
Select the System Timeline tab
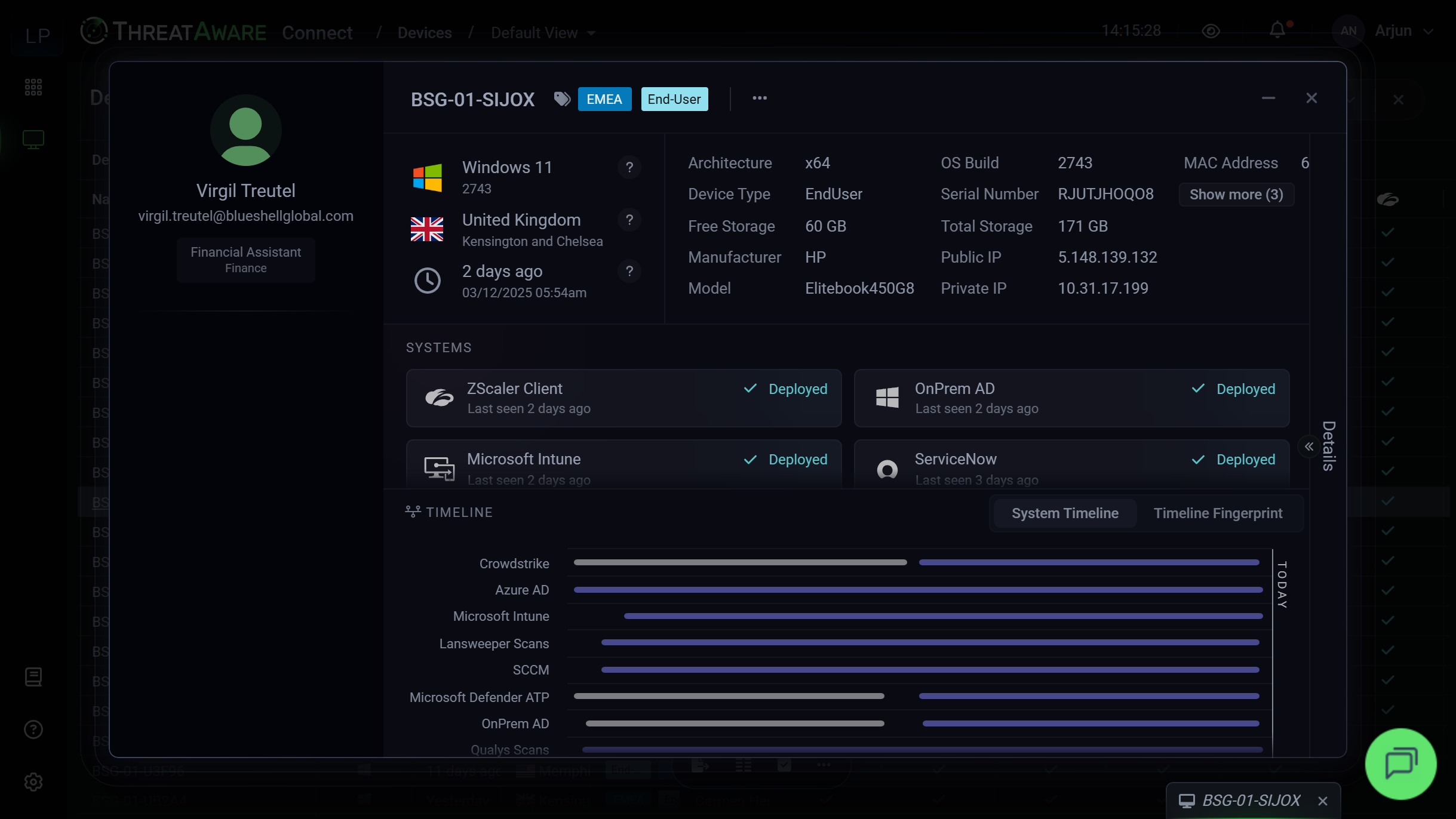[1065, 513]
